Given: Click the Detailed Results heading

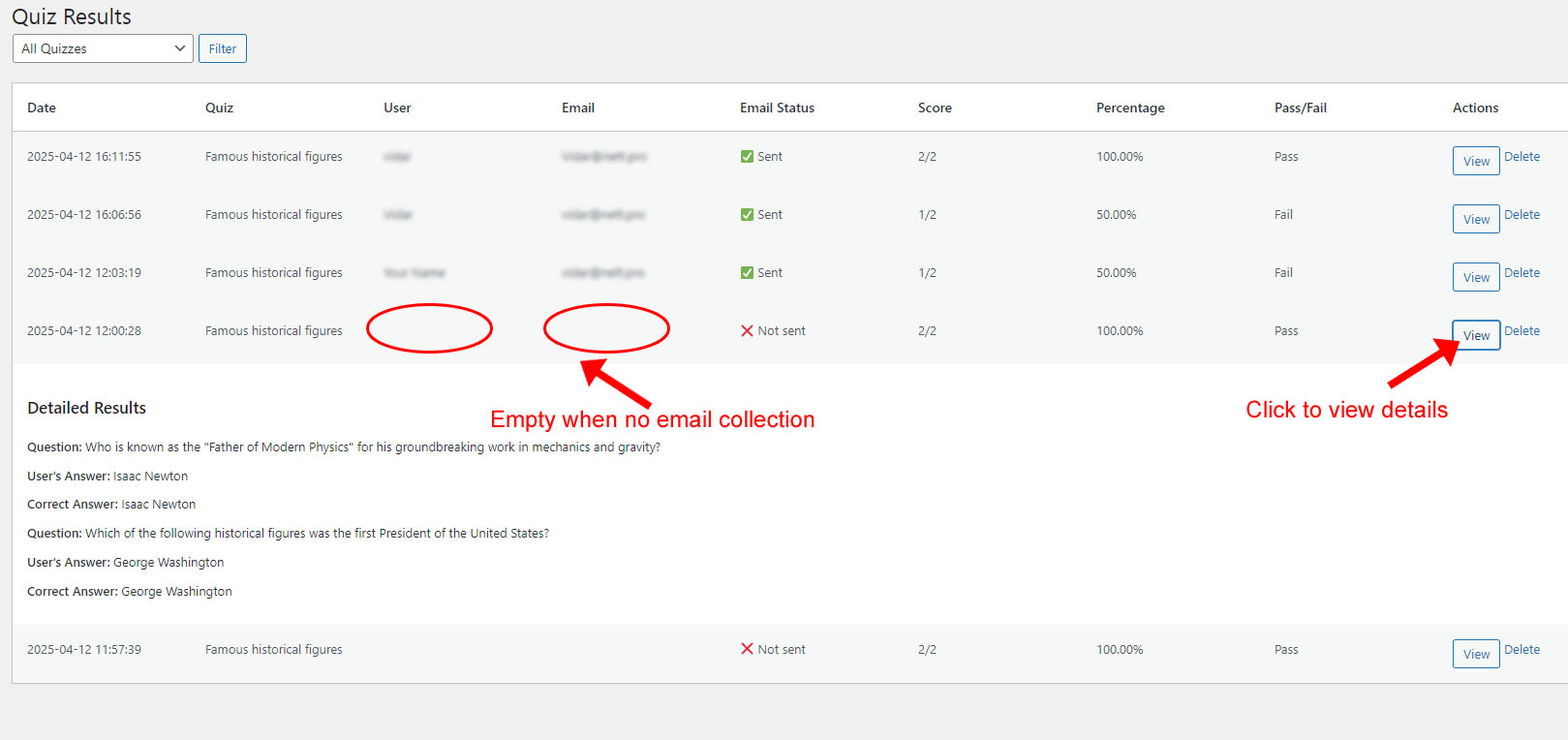Looking at the screenshot, I should 86,408.
